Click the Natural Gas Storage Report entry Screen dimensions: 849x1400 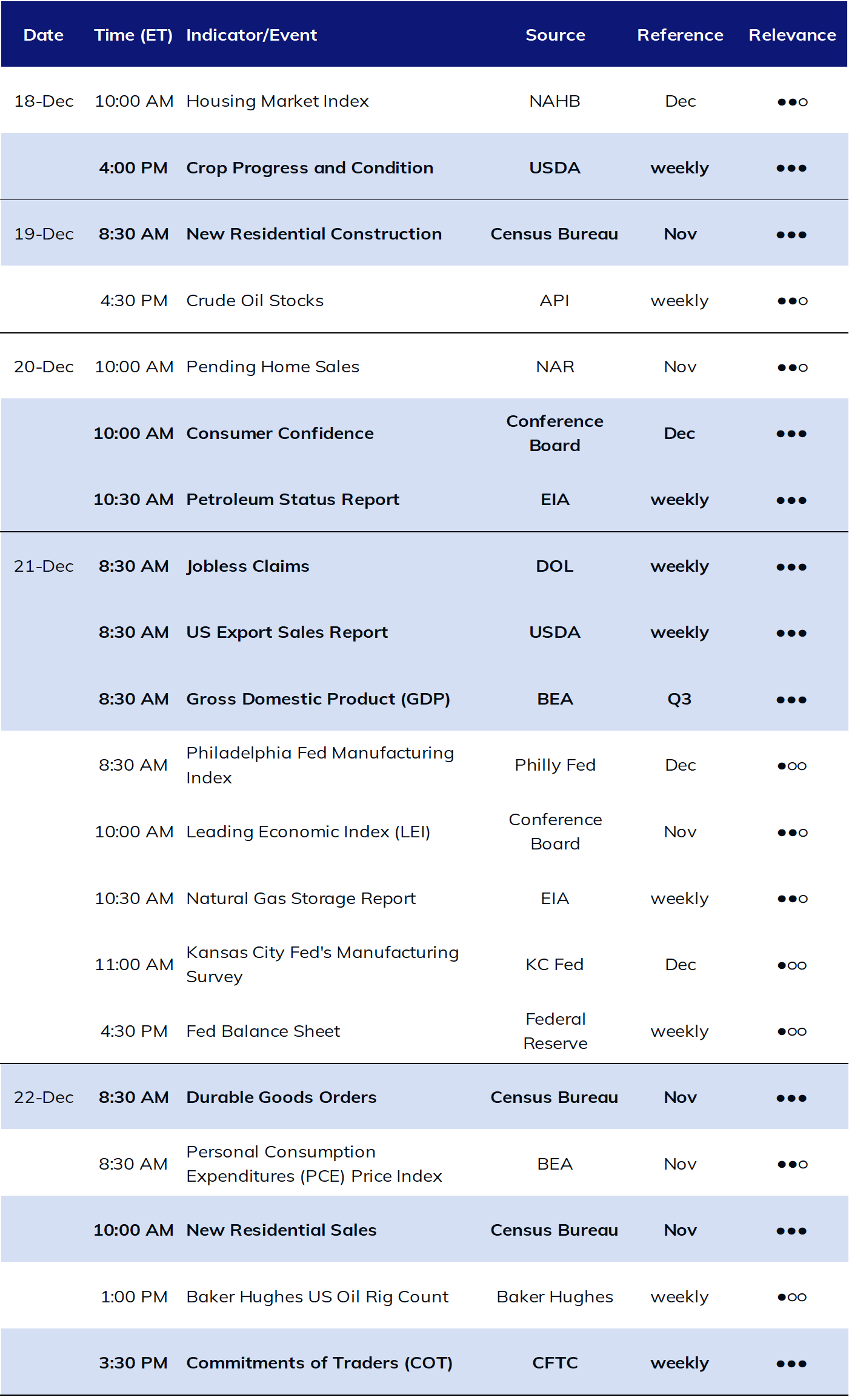[x=301, y=899]
